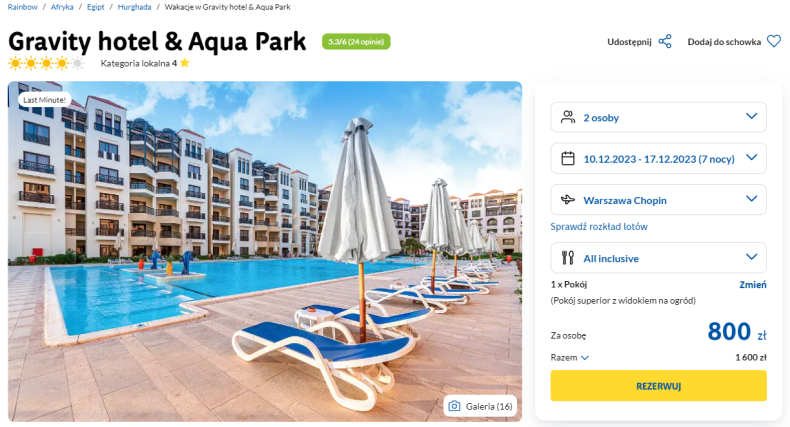Click the heart icon to save hotel
Image resolution: width=790 pixels, height=427 pixels.
pos(774,41)
